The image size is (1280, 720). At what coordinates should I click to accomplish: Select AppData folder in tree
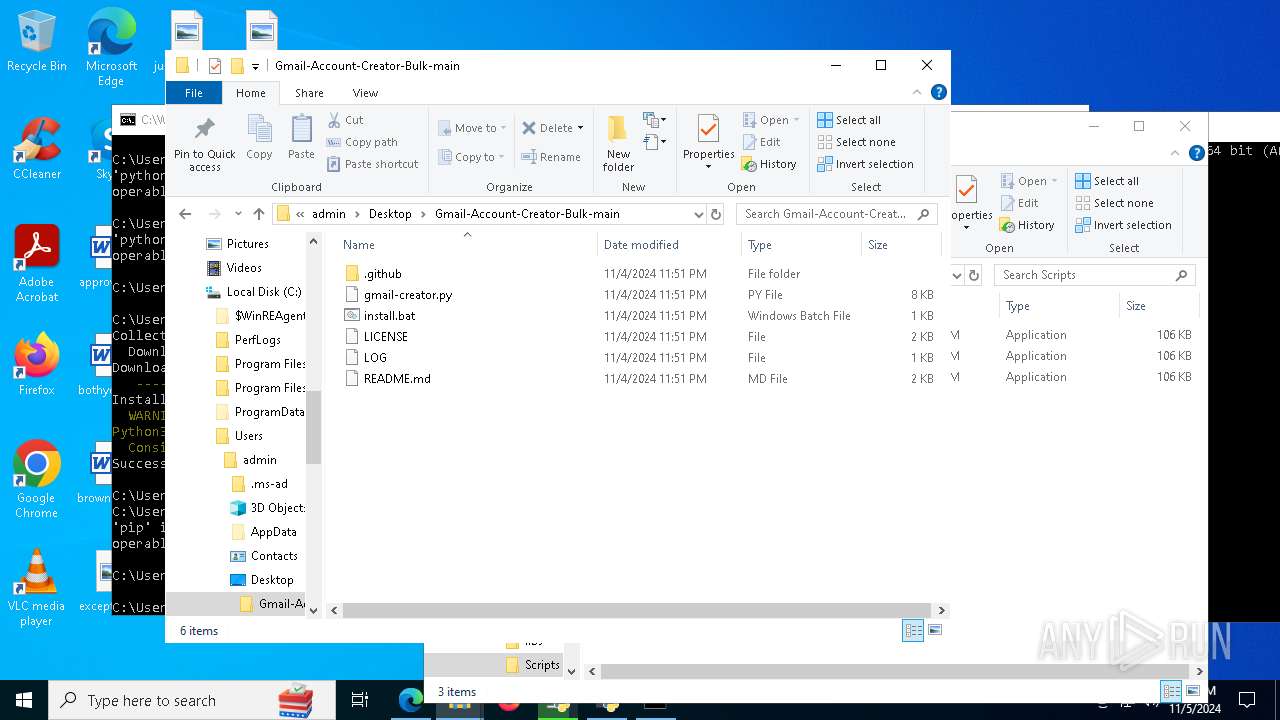click(x=273, y=532)
